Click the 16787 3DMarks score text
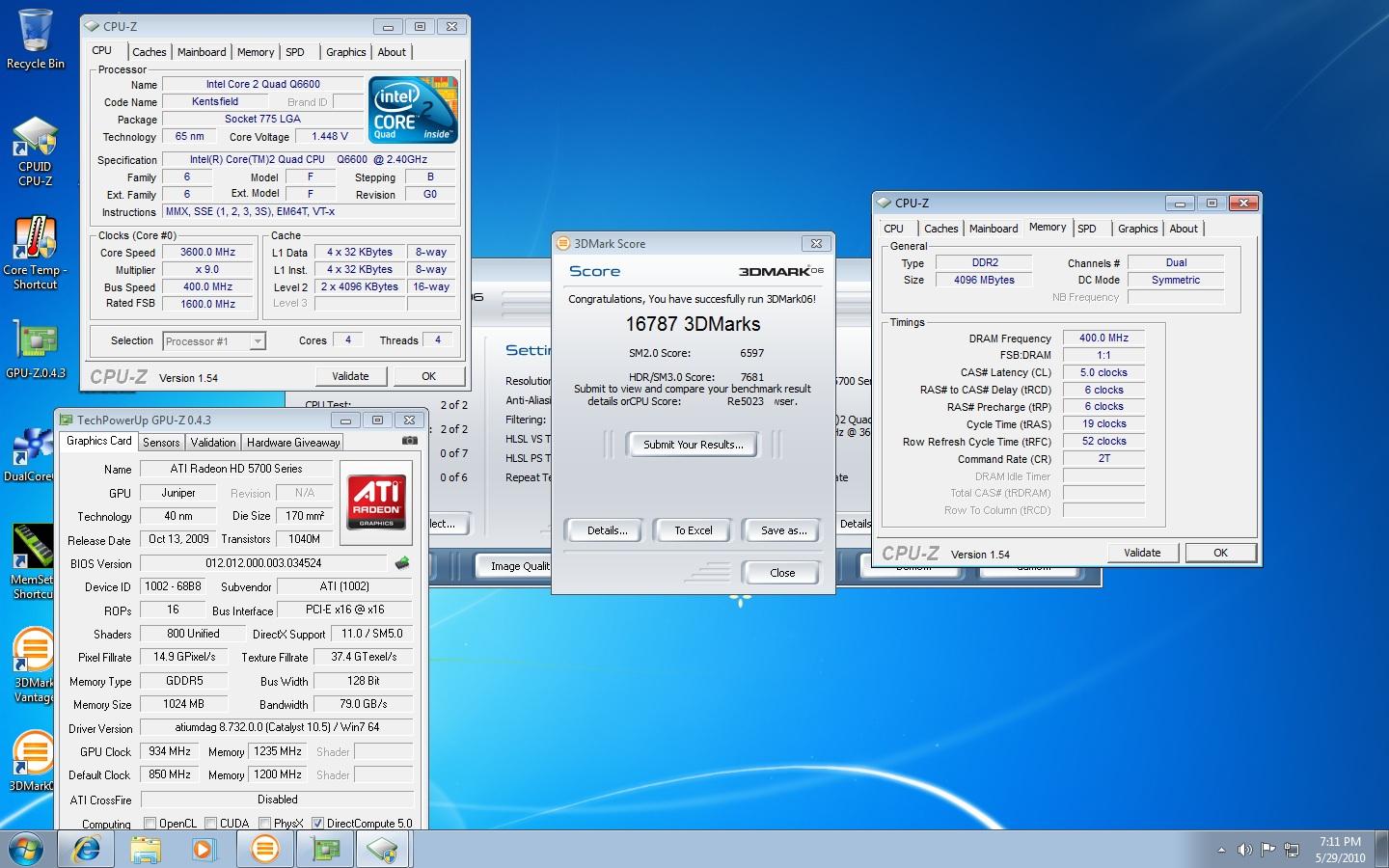The height and width of the screenshot is (868, 1389). coord(693,324)
